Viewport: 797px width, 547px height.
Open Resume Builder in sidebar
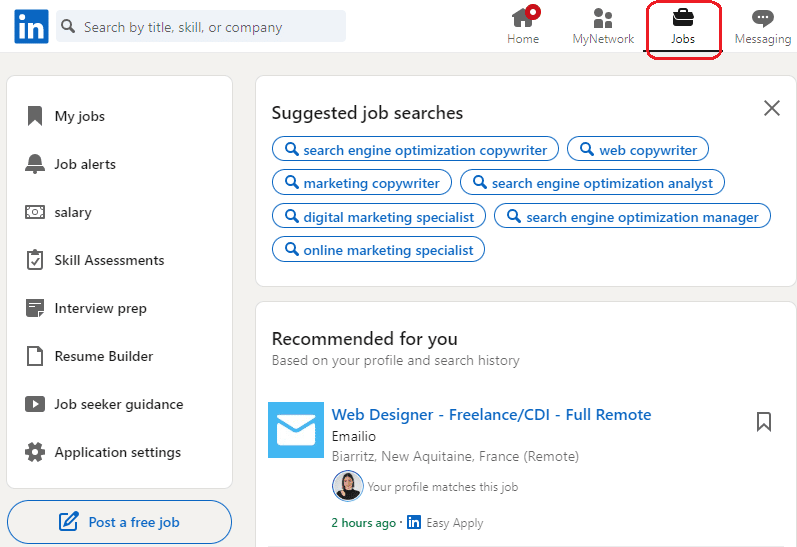point(89,356)
